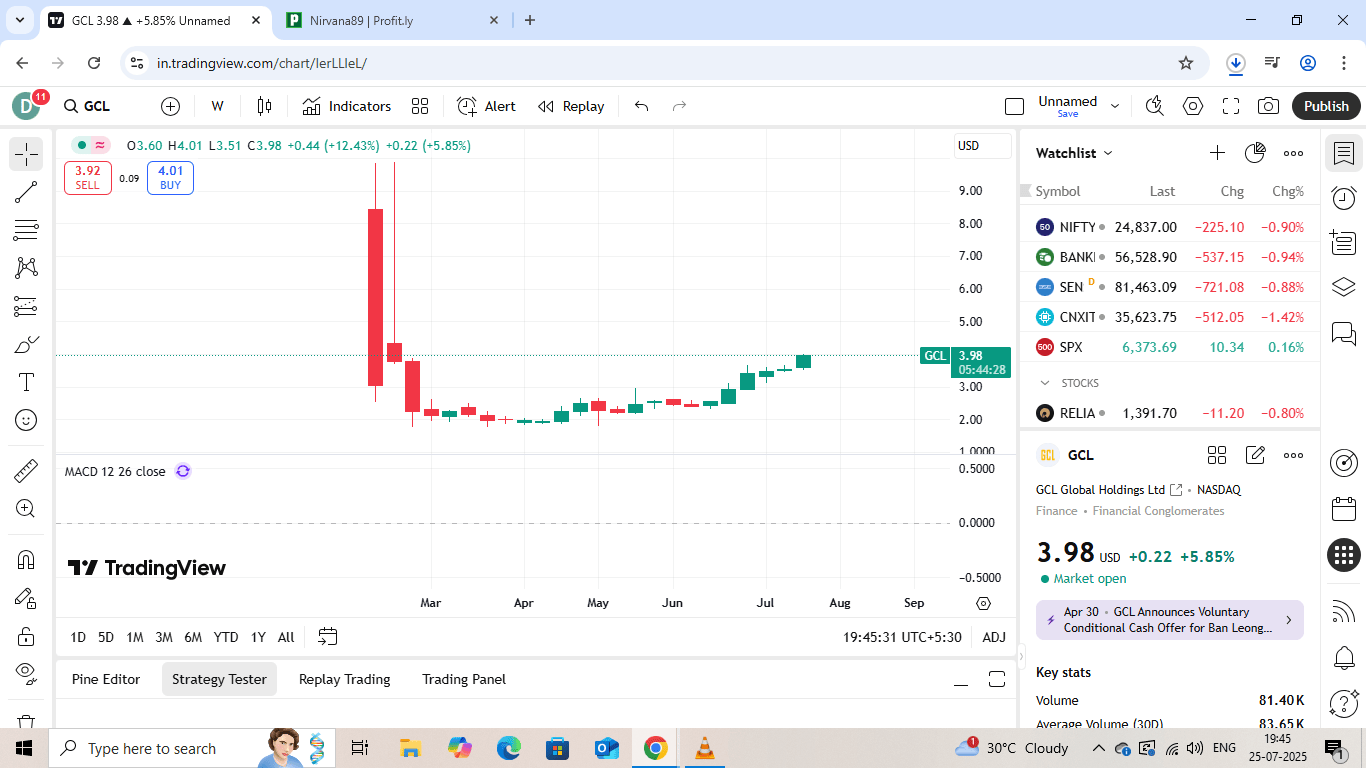Open the emoji icons tool
The height and width of the screenshot is (768, 1366).
tap(26, 420)
